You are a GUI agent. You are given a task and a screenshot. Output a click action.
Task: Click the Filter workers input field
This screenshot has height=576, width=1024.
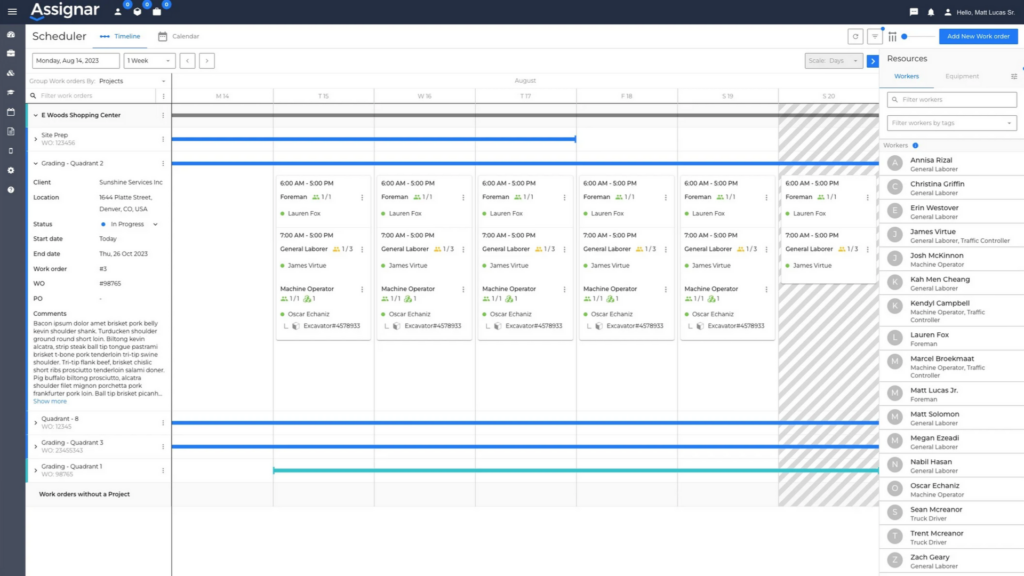950,99
